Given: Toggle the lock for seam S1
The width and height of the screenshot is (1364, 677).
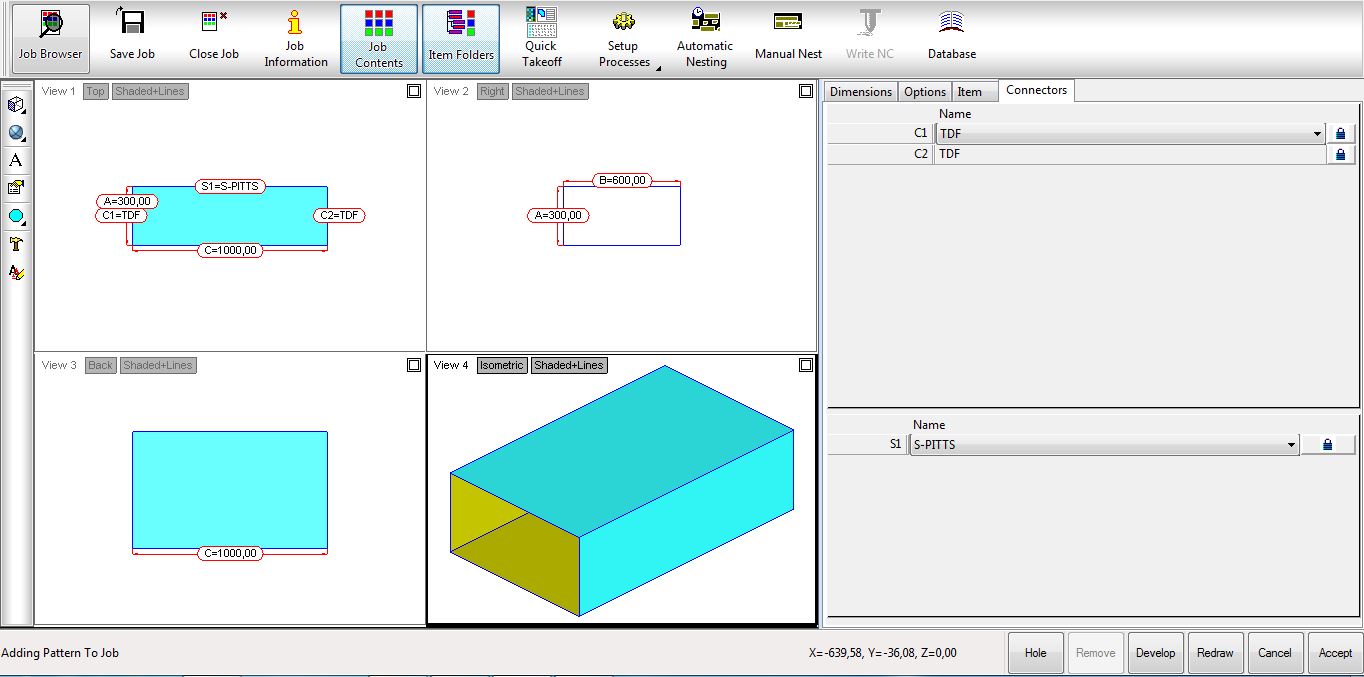Looking at the screenshot, I should click(1327, 445).
